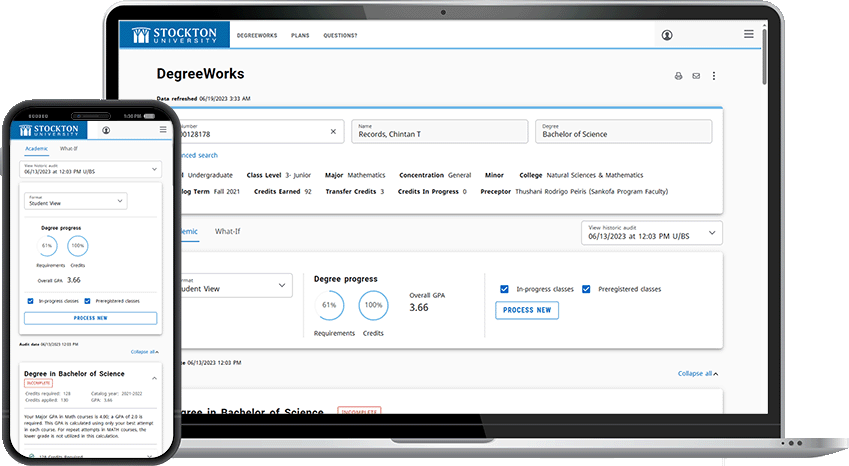This screenshot has width=849, height=466.
Task: Click the Fall 2021 catalog term text
Action: pyautogui.click(x=226, y=192)
